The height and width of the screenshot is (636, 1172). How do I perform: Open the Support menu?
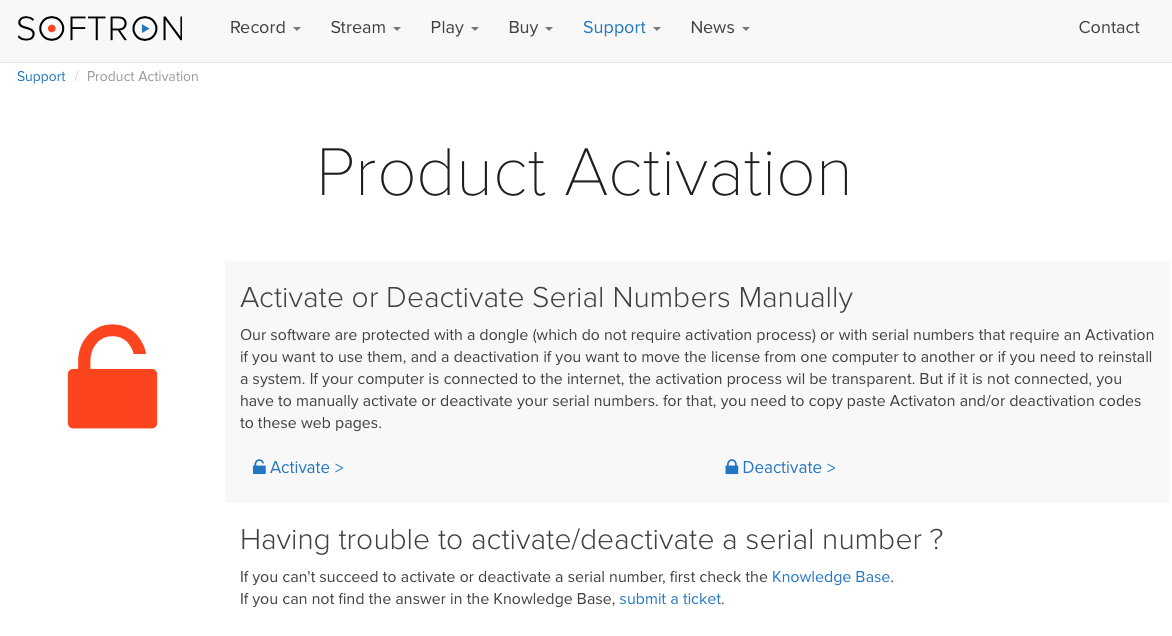pos(622,28)
